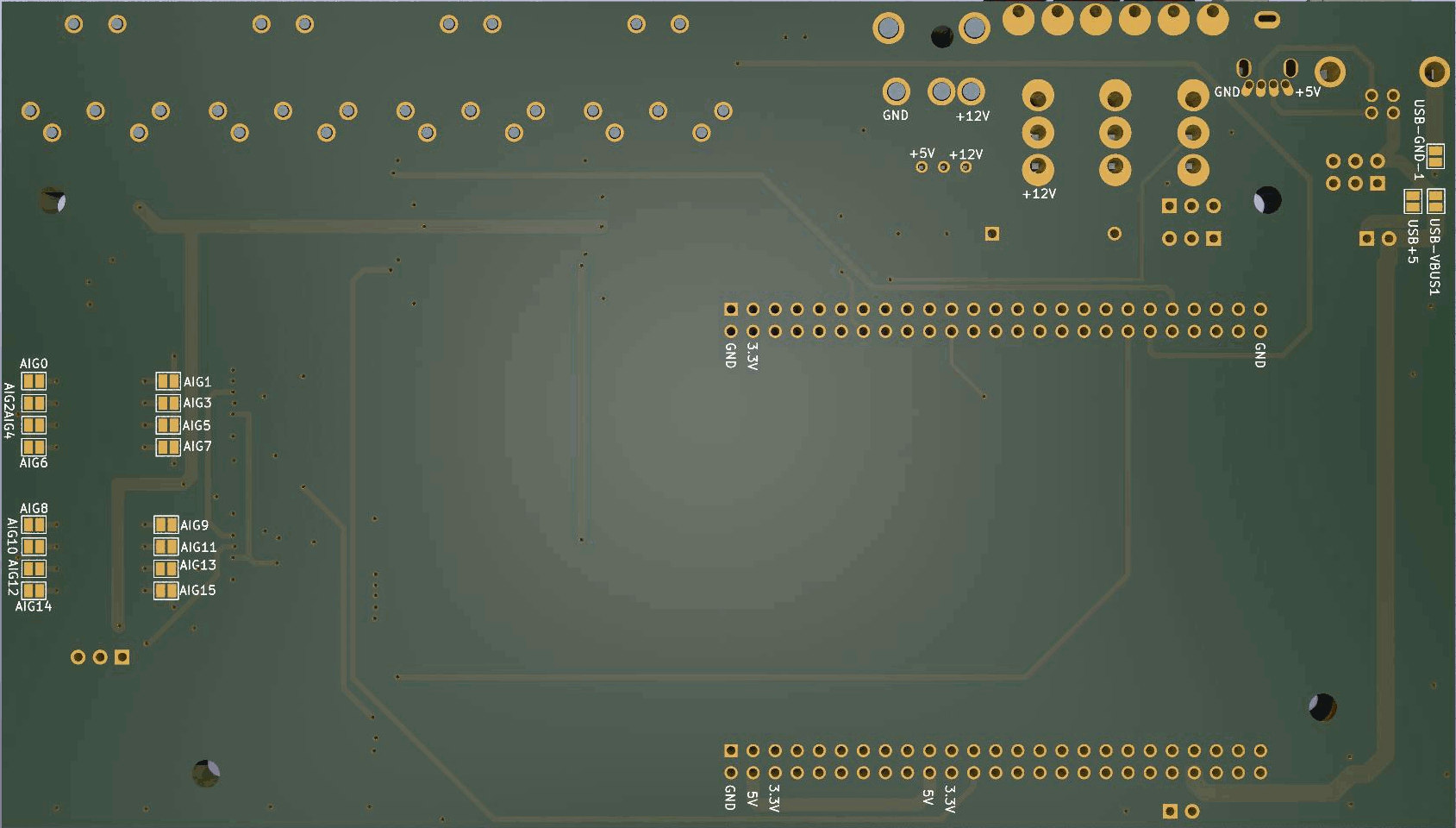Click the AIG1 solder jumper pad

(x=168, y=381)
